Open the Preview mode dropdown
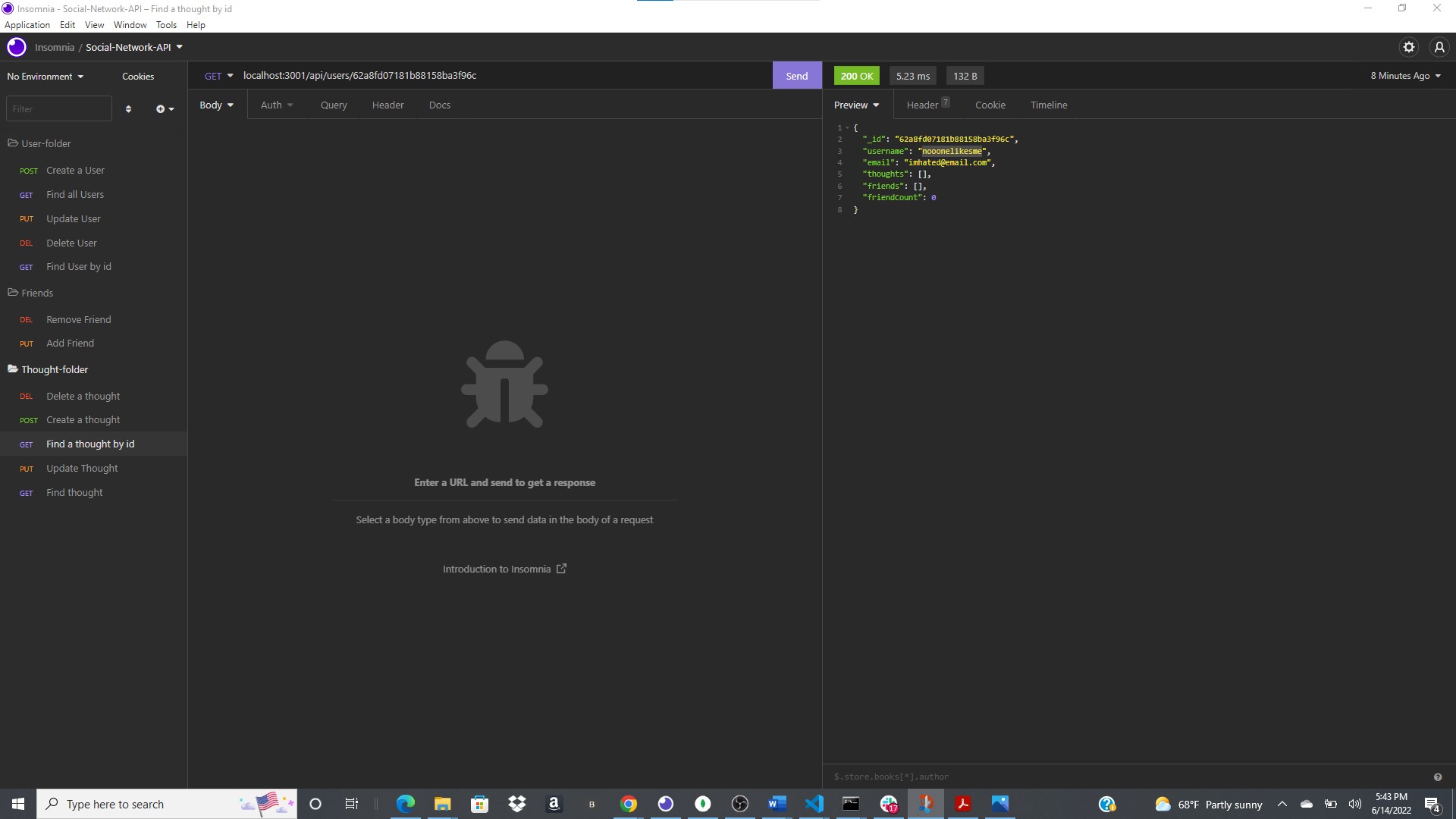Viewport: 1456px width, 819px height. tap(856, 105)
